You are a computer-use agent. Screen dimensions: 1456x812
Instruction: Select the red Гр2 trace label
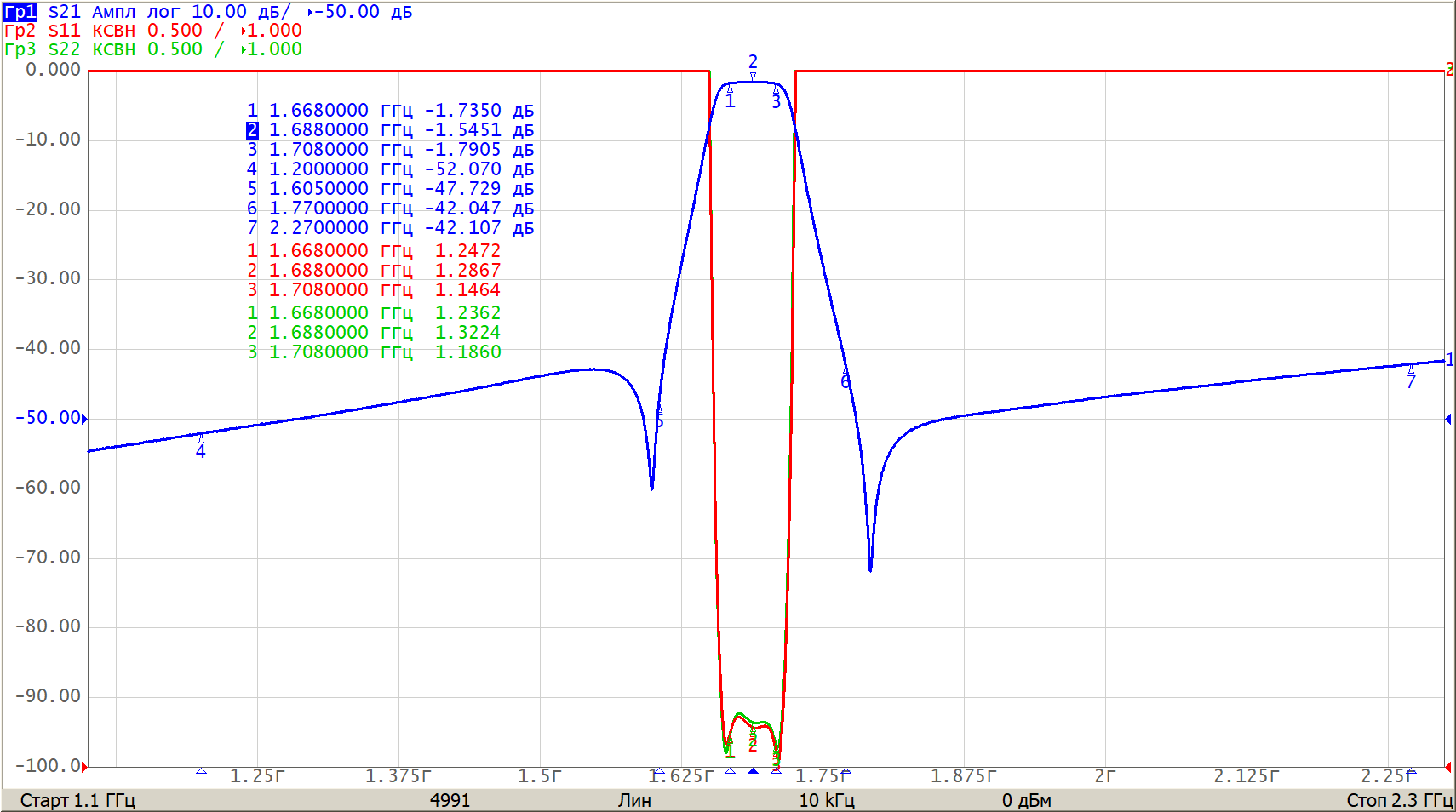tap(20, 31)
